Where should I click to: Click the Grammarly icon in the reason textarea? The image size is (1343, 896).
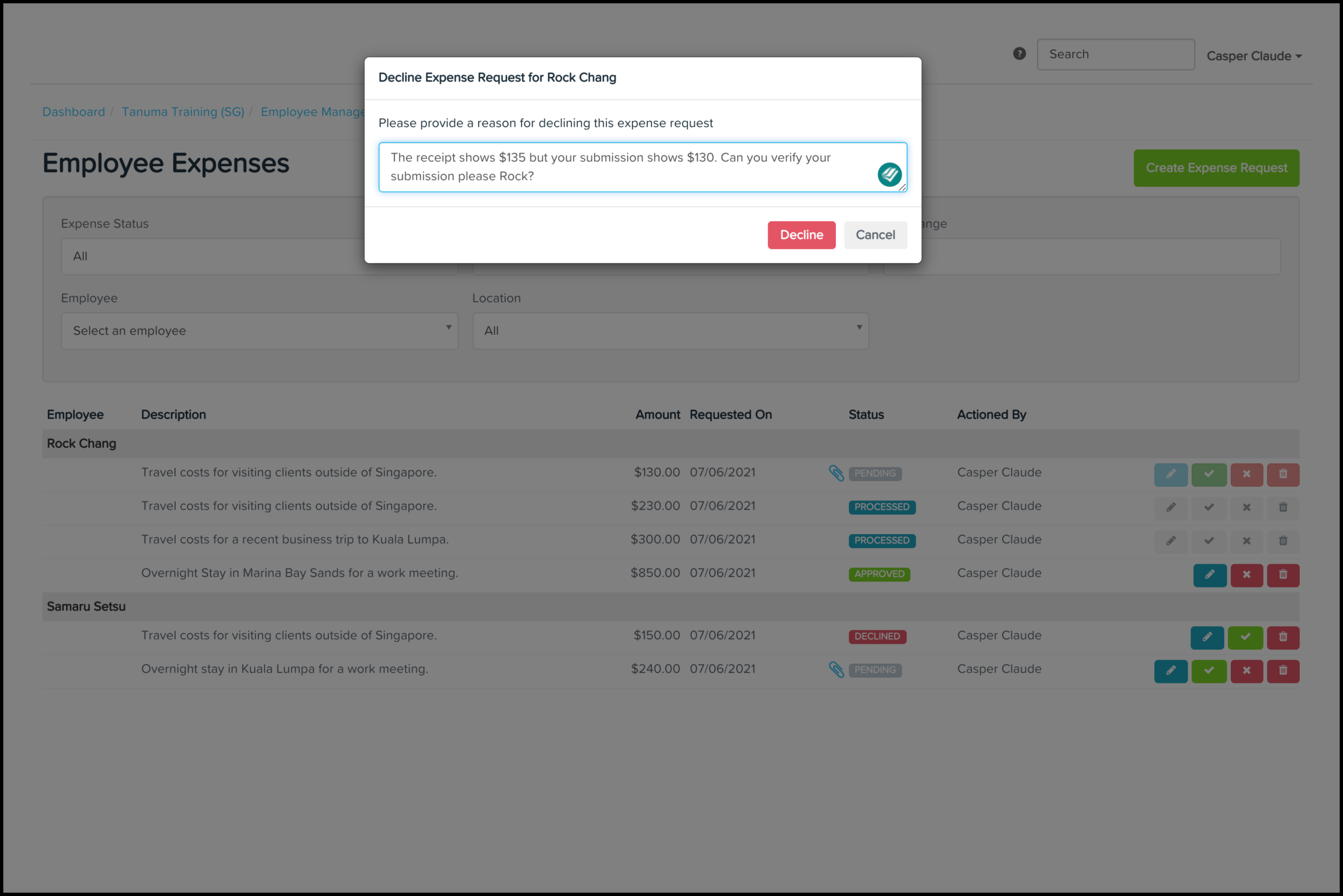(x=889, y=174)
